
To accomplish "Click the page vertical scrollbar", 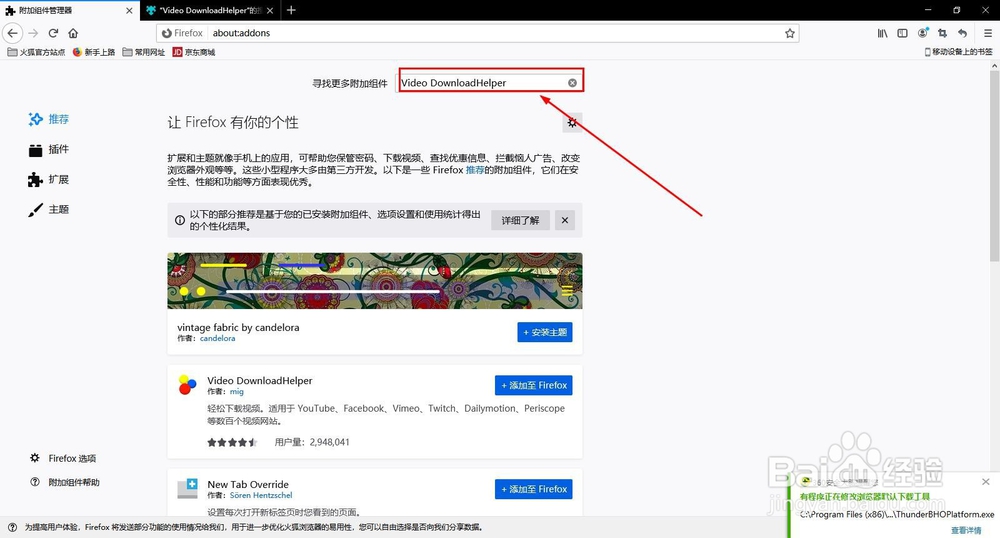I will (x=994, y=166).
